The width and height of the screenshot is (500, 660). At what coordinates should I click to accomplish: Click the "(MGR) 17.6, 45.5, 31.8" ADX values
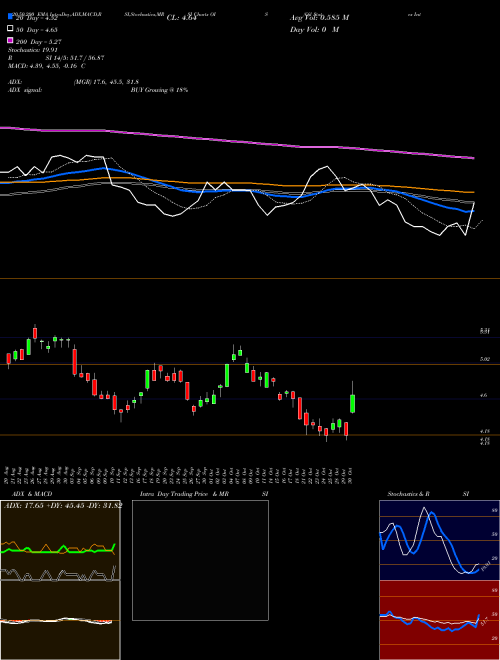point(106,82)
